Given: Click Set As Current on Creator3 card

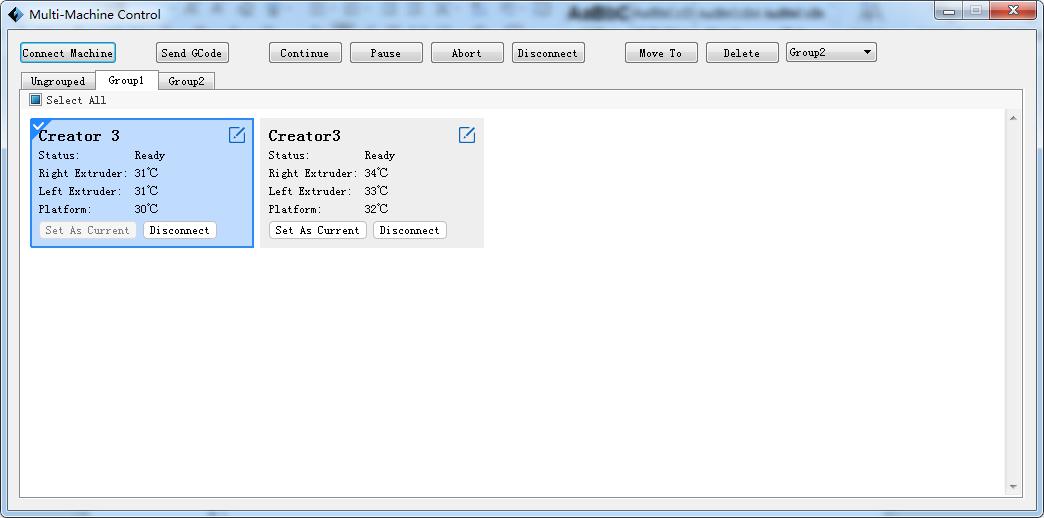Looking at the screenshot, I should (x=318, y=230).
